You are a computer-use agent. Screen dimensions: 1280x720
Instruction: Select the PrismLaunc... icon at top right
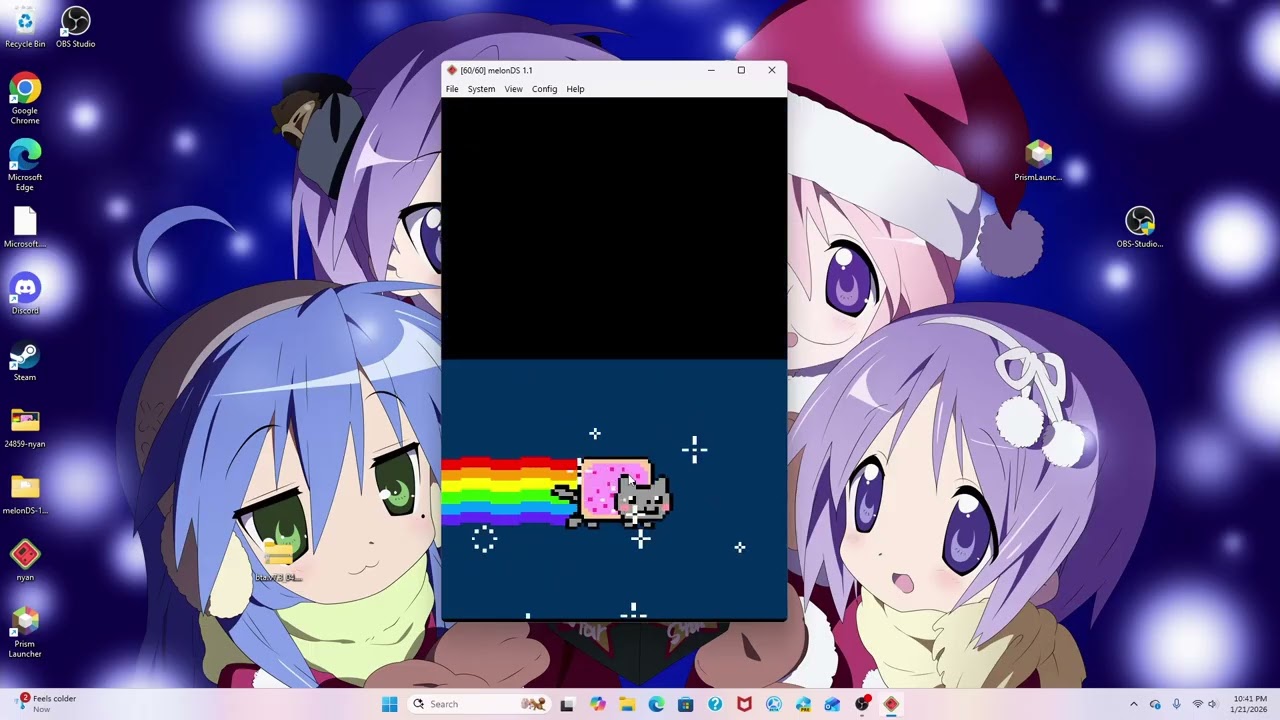[x=1038, y=161]
